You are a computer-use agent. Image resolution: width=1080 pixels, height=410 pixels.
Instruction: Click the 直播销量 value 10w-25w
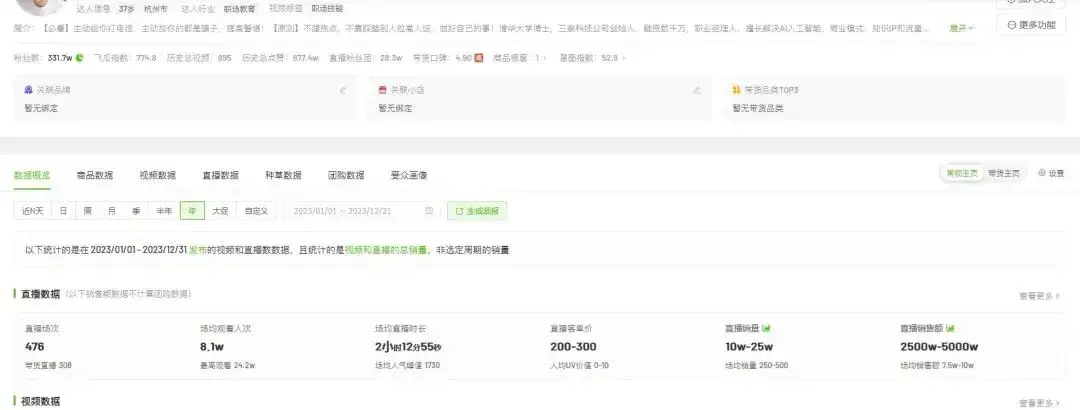749,347
